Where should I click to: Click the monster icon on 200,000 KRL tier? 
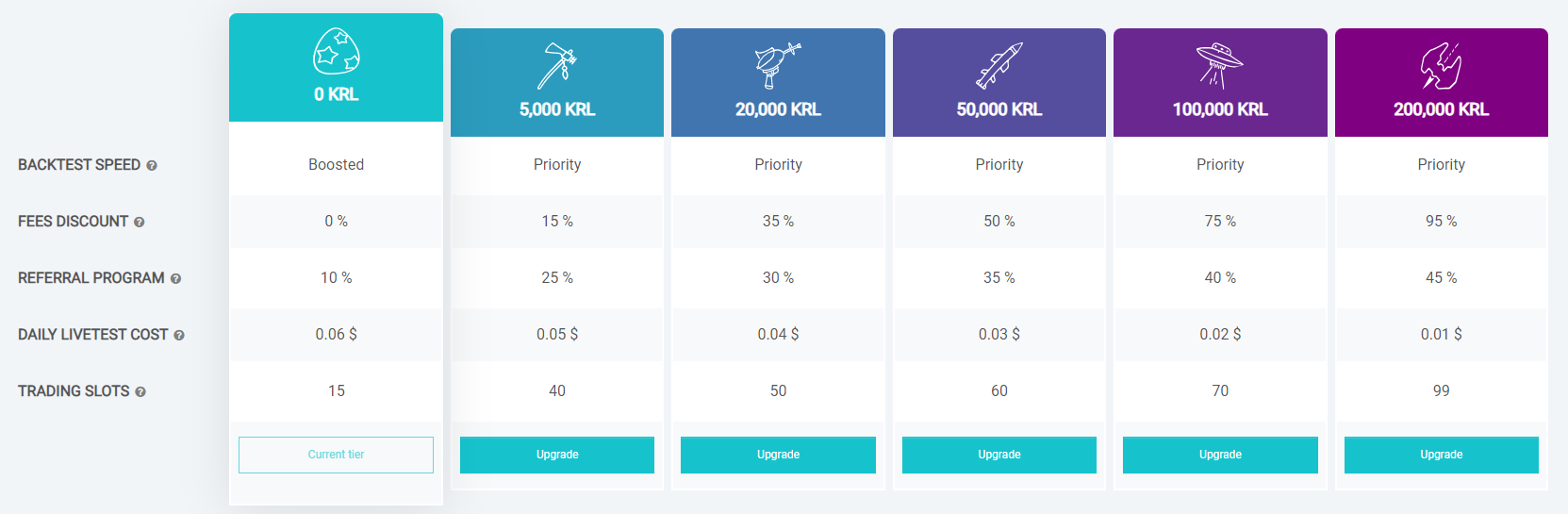(x=1442, y=66)
